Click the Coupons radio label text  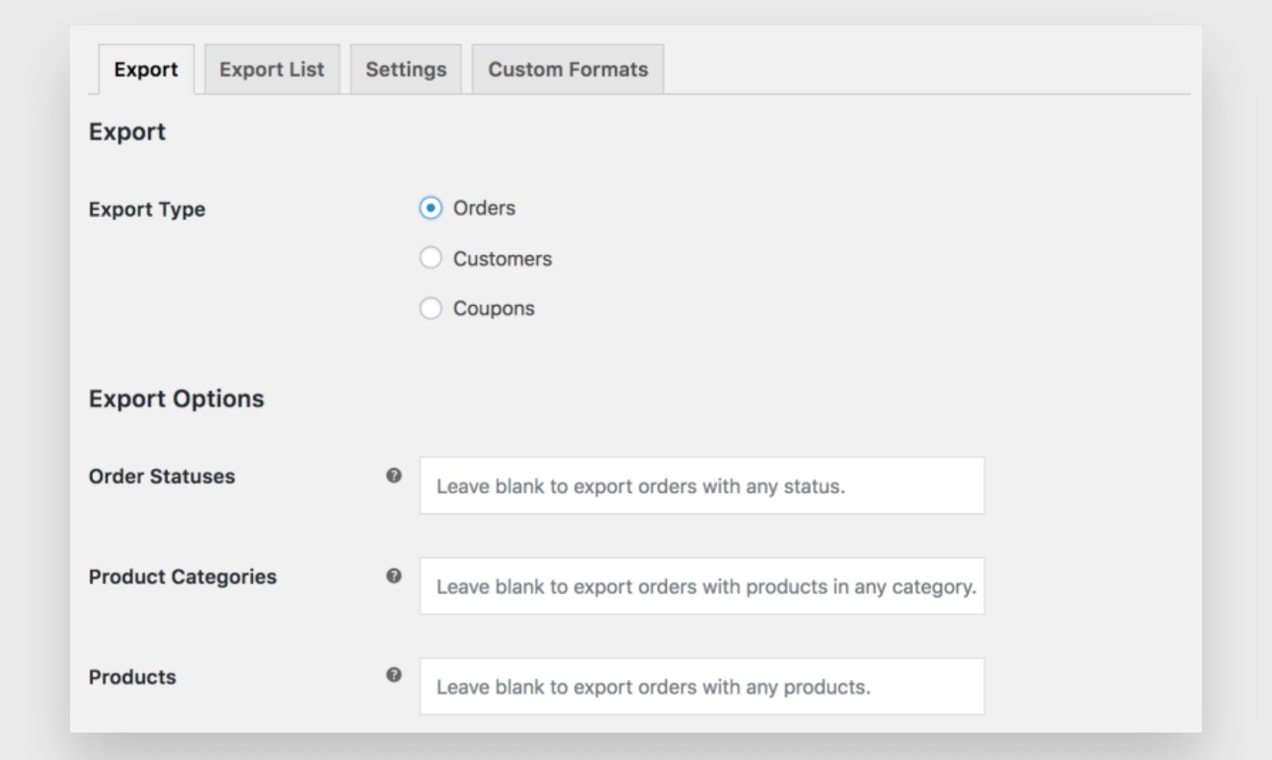point(494,309)
